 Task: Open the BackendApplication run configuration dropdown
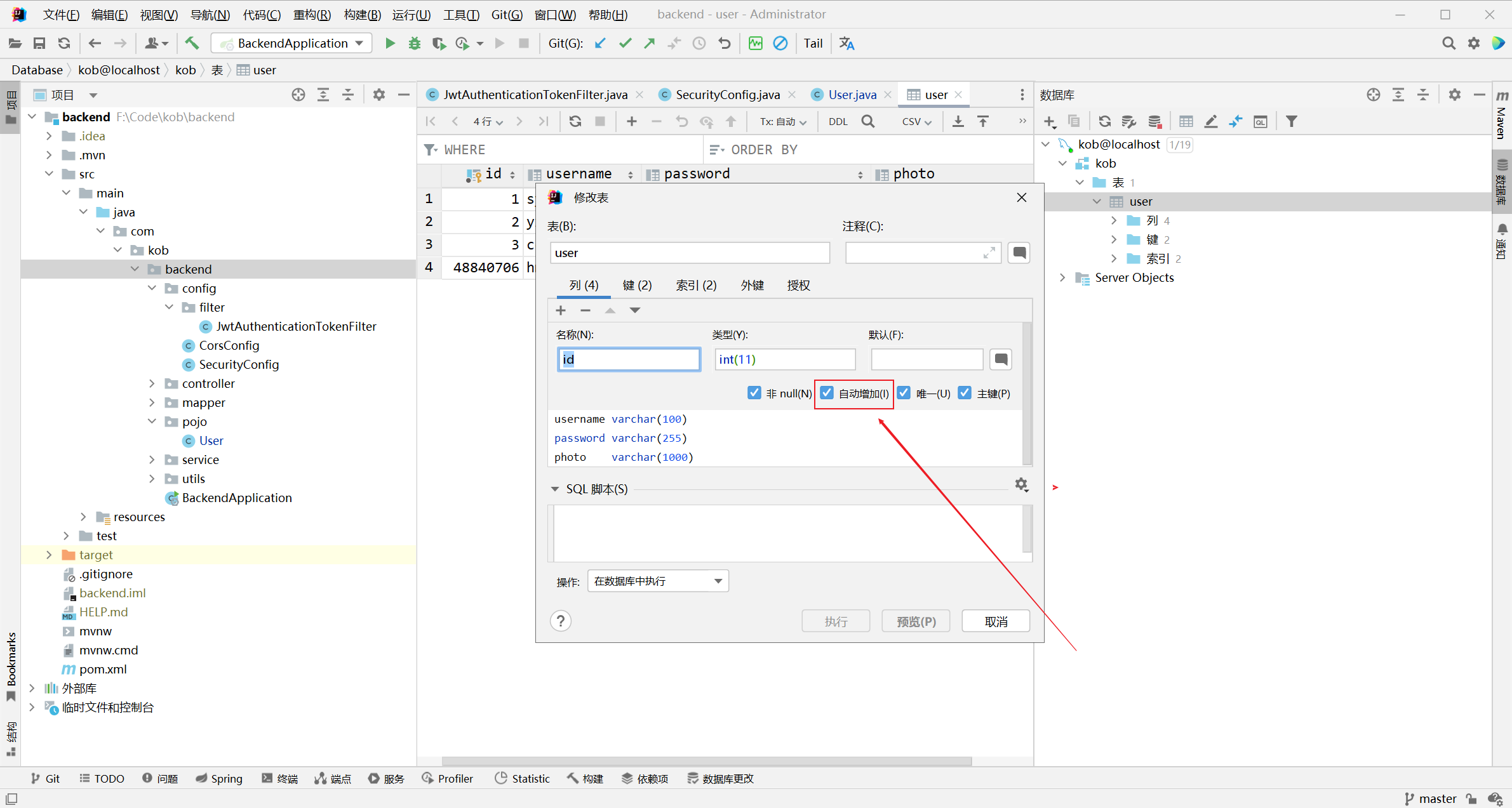pyautogui.click(x=292, y=43)
